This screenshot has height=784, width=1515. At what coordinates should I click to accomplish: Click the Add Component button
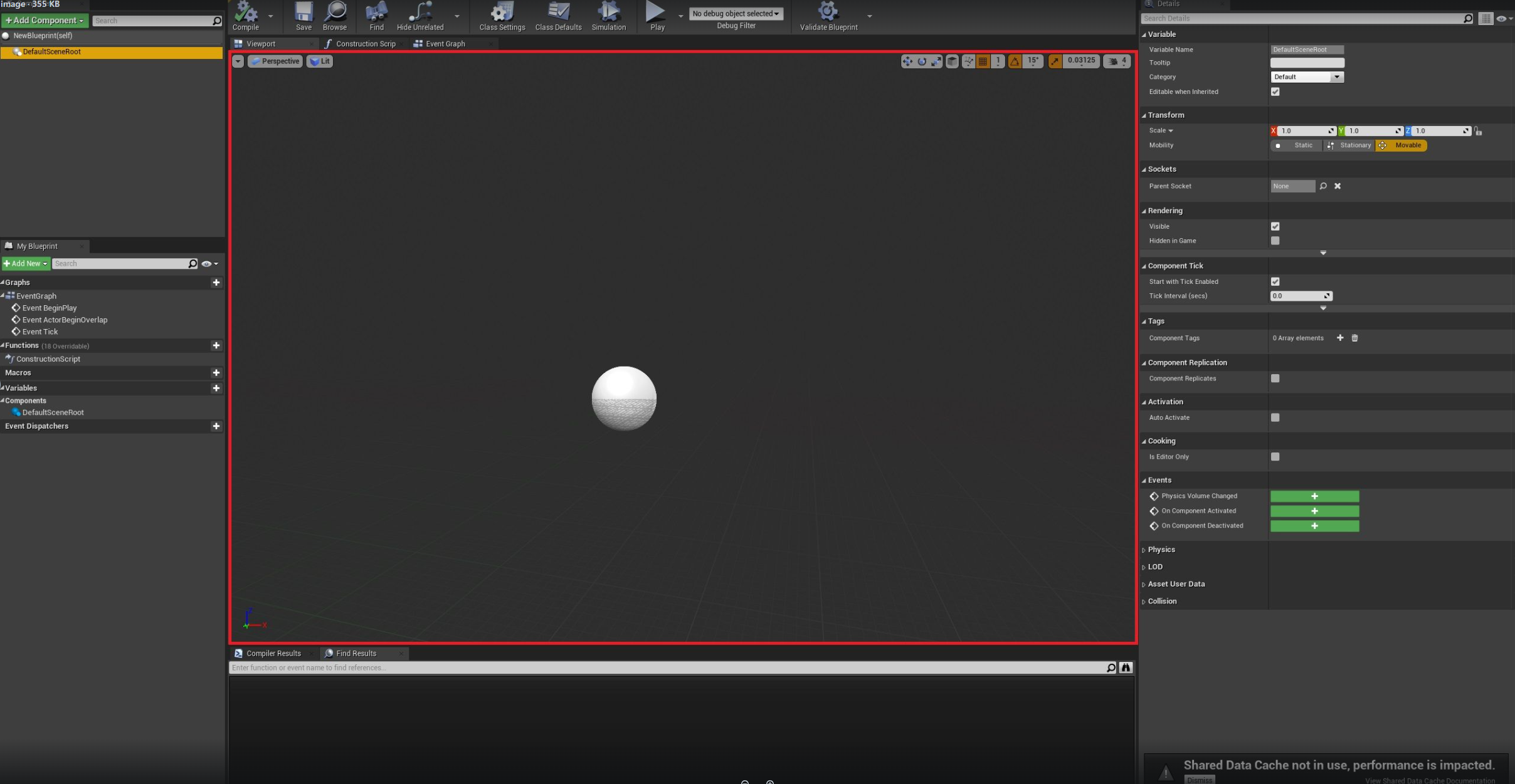point(44,21)
